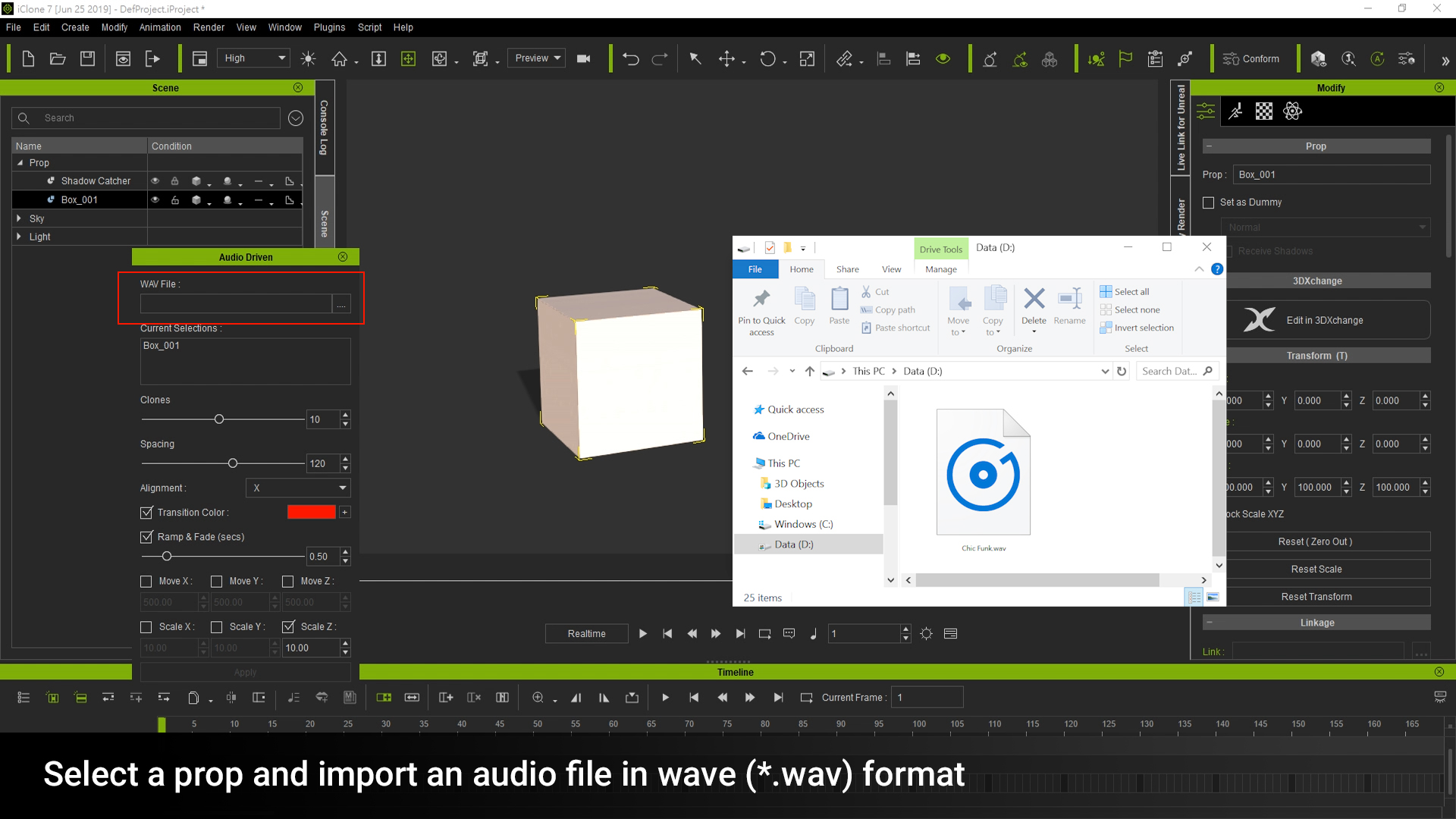Image resolution: width=1456 pixels, height=819 pixels.
Task: Select the Scale object tool
Action: [x=807, y=58]
